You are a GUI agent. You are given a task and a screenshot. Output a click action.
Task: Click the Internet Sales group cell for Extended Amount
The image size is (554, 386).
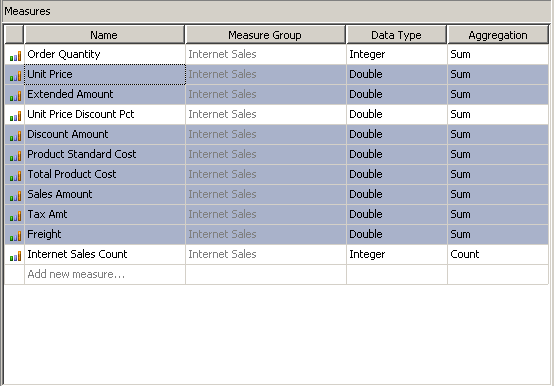point(266,94)
